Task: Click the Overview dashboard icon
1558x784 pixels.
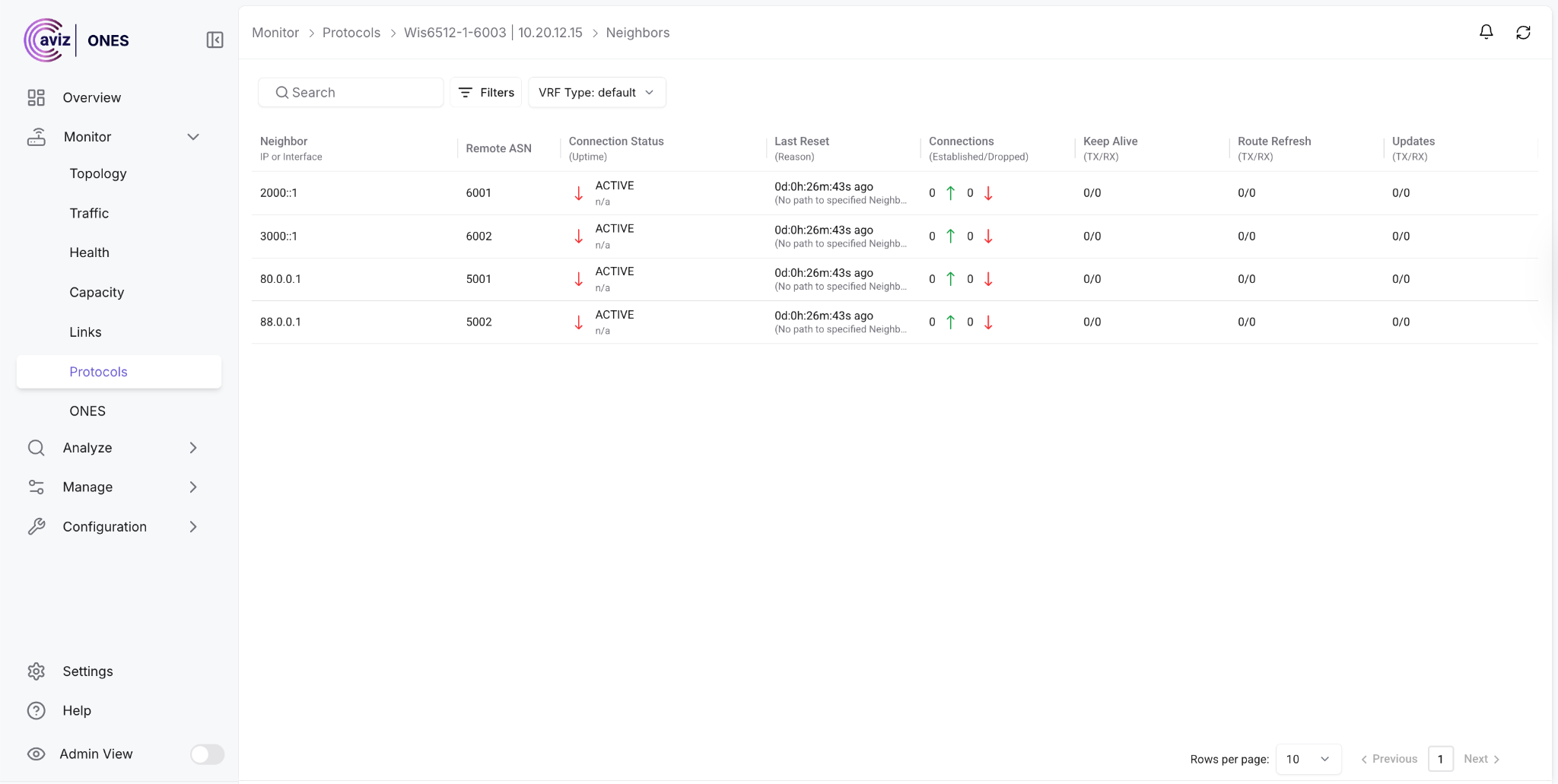Action: (x=37, y=97)
